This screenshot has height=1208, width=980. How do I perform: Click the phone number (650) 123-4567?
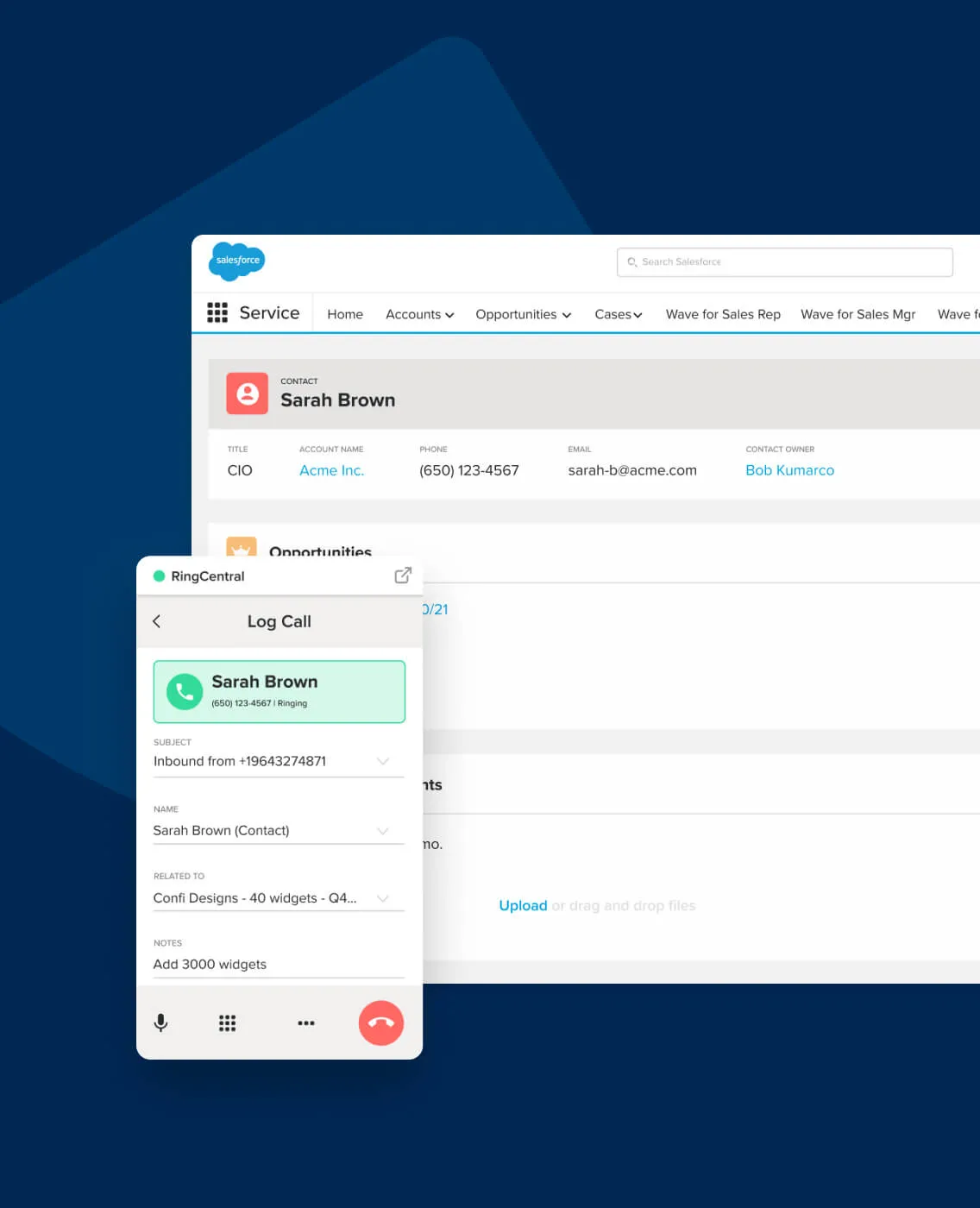pos(469,470)
